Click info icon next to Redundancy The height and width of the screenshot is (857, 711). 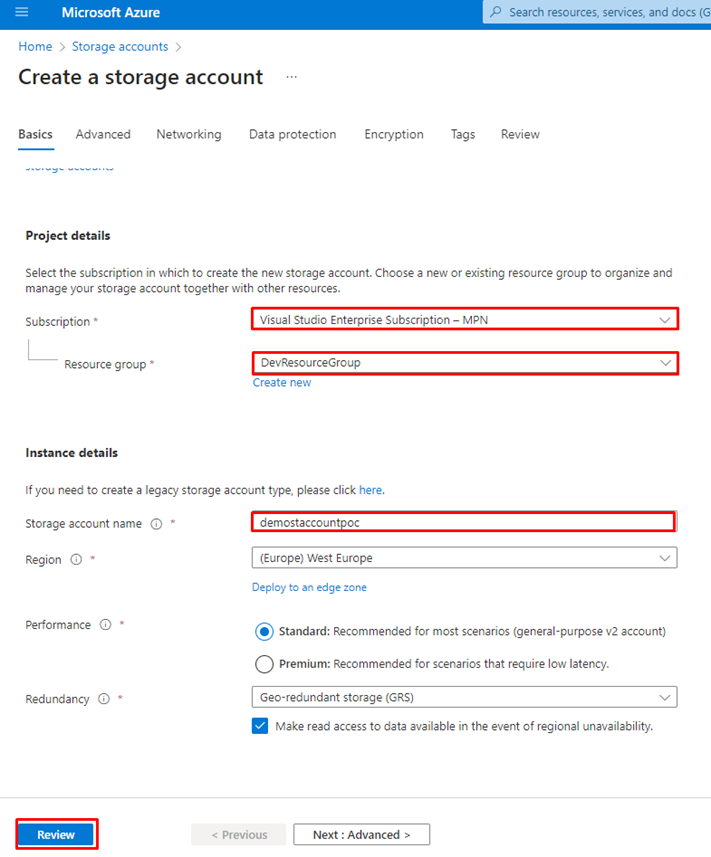[104, 699]
